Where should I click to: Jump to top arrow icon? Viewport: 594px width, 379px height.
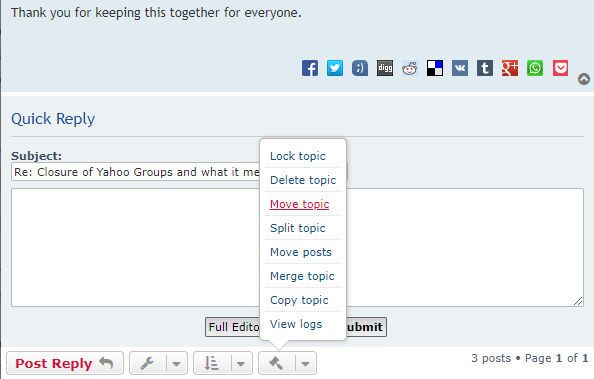584,79
